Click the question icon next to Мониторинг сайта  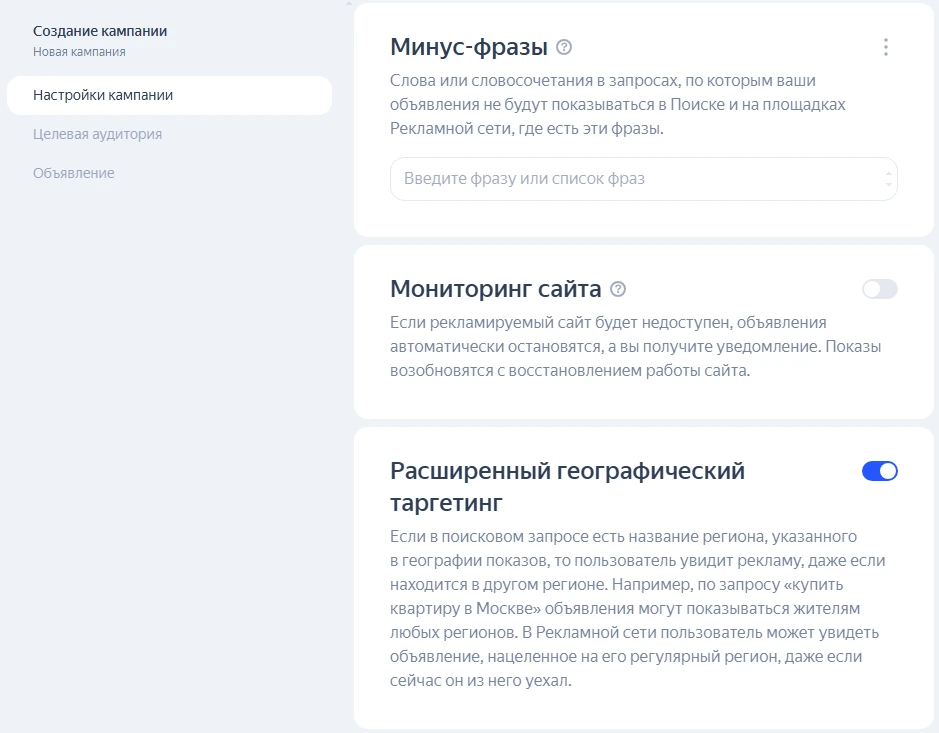(x=618, y=290)
